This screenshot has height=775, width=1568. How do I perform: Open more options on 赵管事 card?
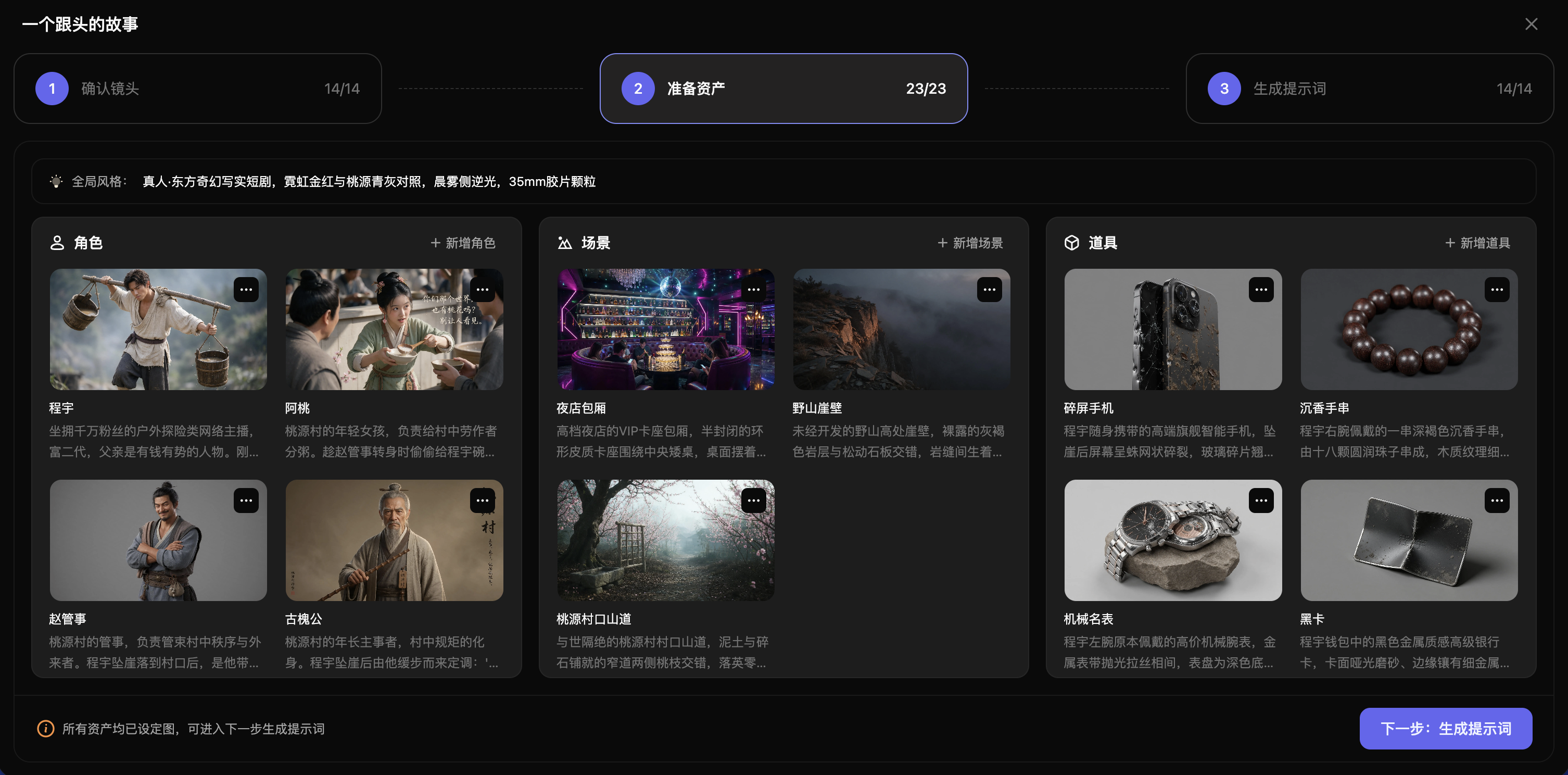[246, 501]
